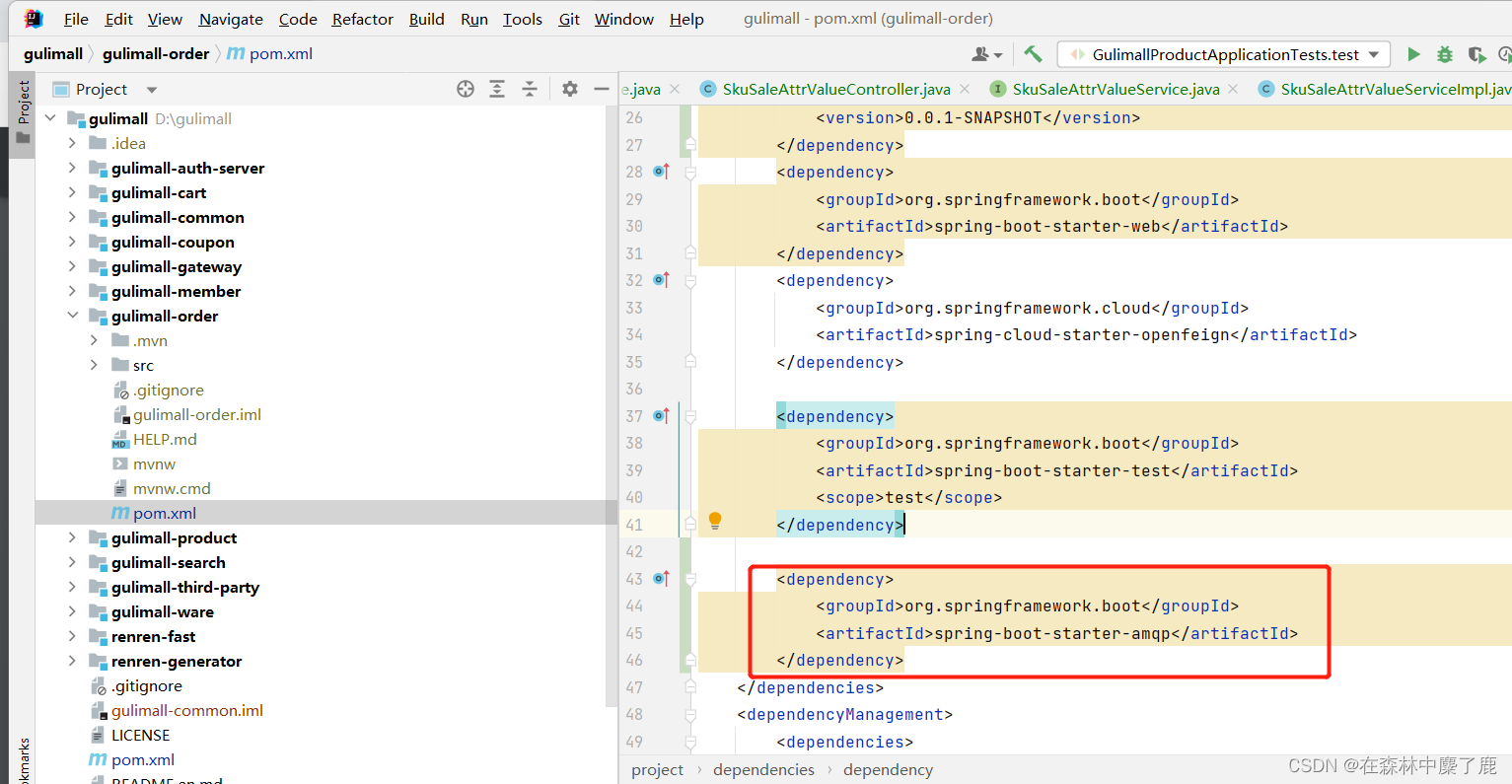Select the gulimall-third-party module
The image size is (1512, 784).
point(185,587)
